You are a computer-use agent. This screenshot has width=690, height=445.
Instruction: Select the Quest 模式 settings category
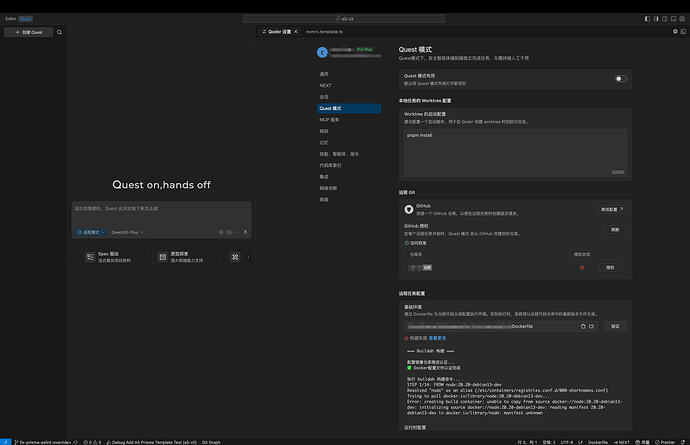349,108
